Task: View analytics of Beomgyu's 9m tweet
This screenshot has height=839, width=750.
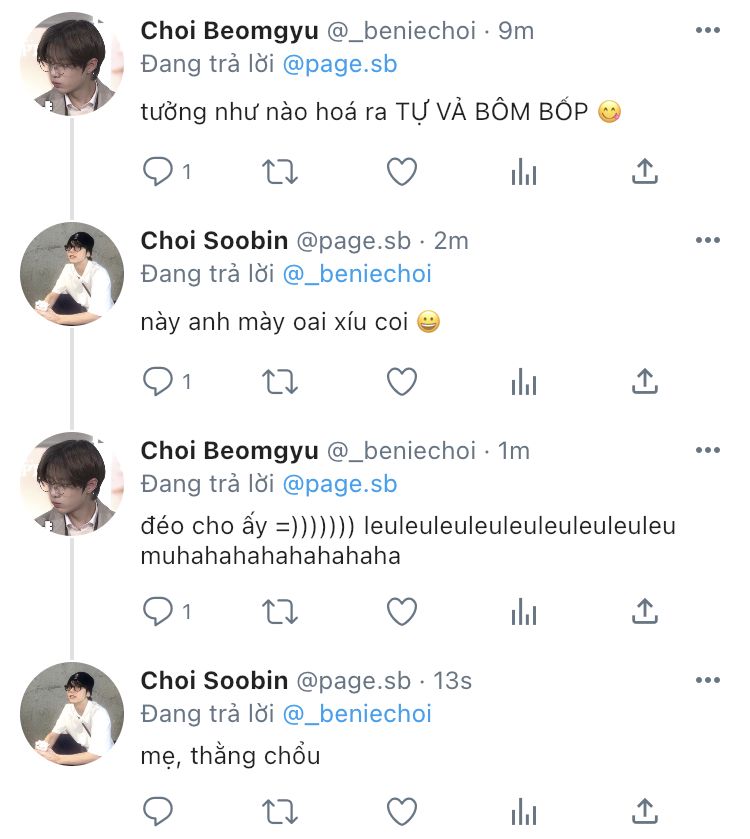Action: click(524, 172)
